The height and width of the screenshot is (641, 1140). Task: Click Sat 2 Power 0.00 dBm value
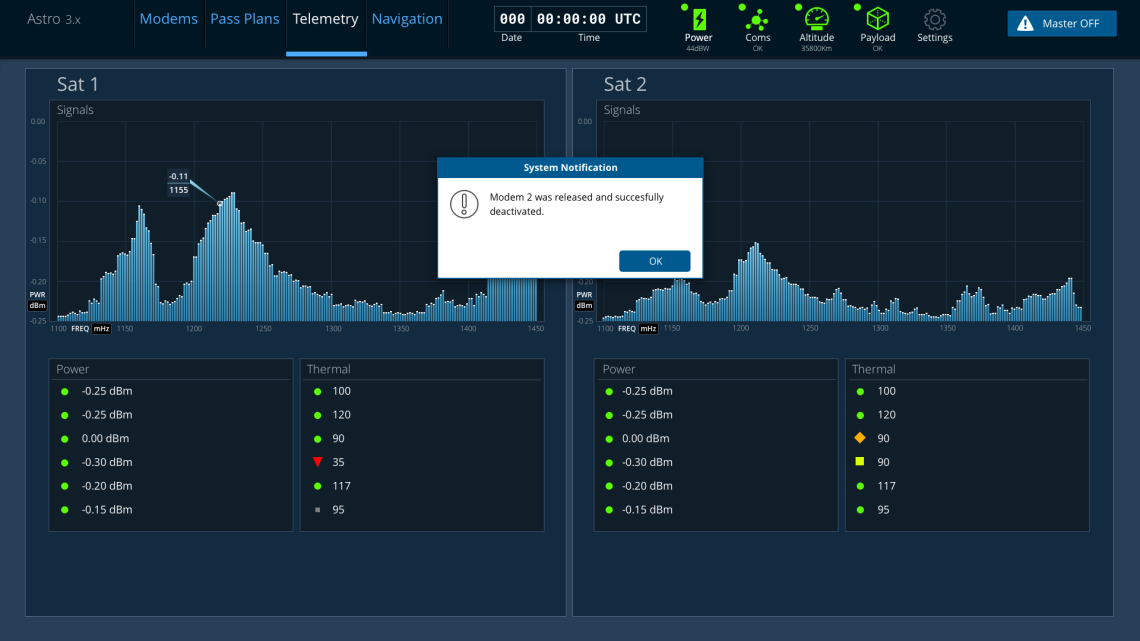tap(646, 438)
